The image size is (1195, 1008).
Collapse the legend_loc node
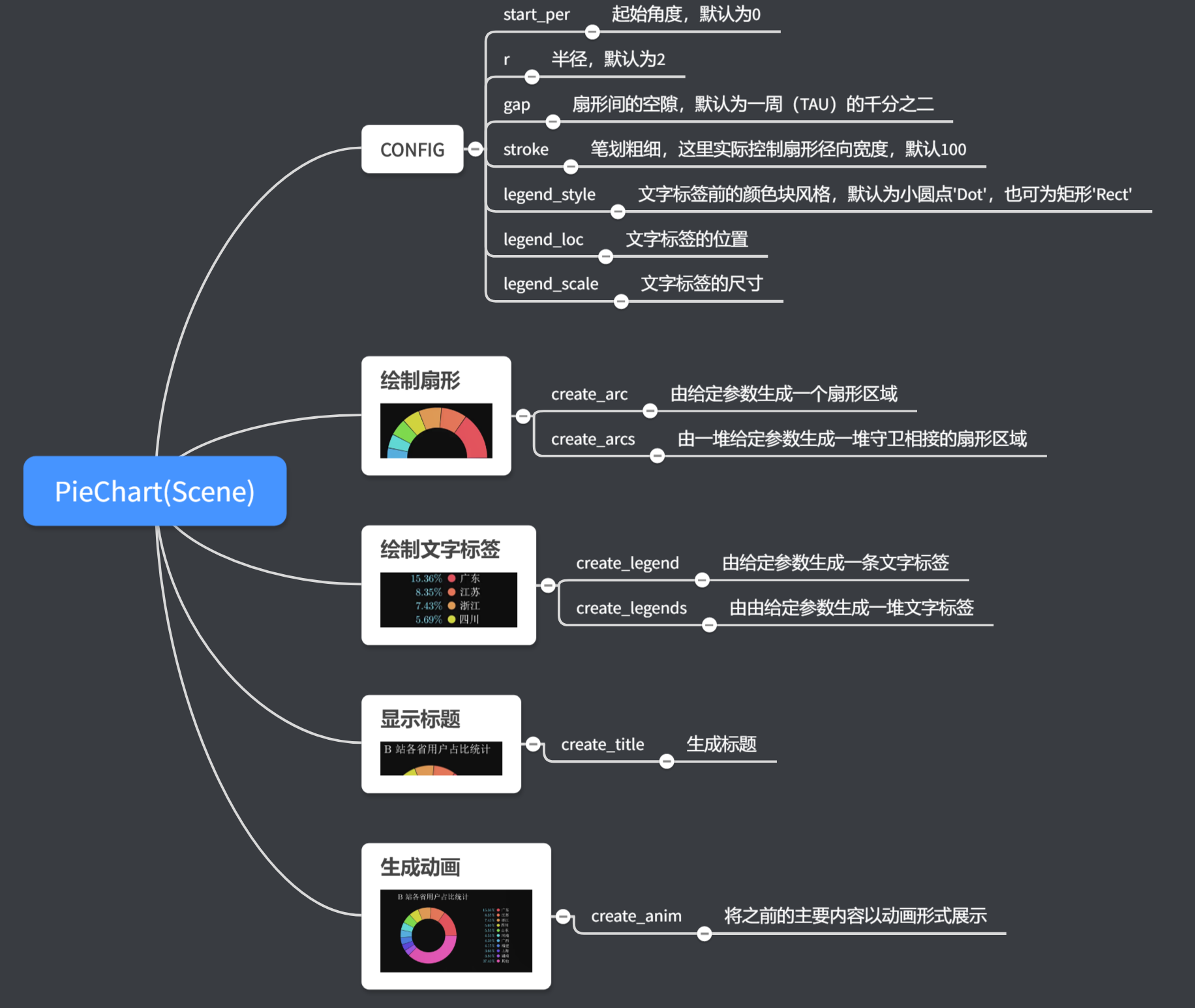[x=606, y=256]
